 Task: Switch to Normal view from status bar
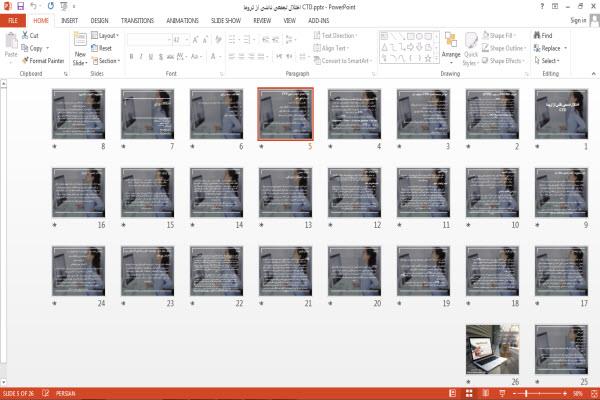click(452, 393)
